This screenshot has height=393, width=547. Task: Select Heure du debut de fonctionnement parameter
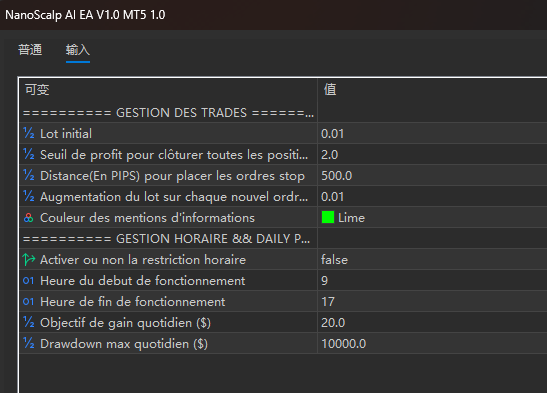click(143, 280)
